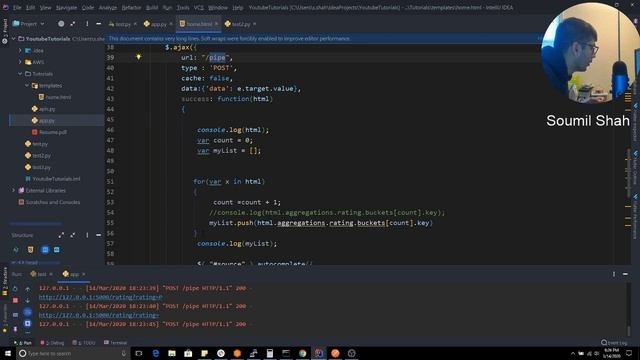Click the vertical Project tool window stripe
Image resolution: width=640 pixels, height=360 pixels.
[5, 31]
